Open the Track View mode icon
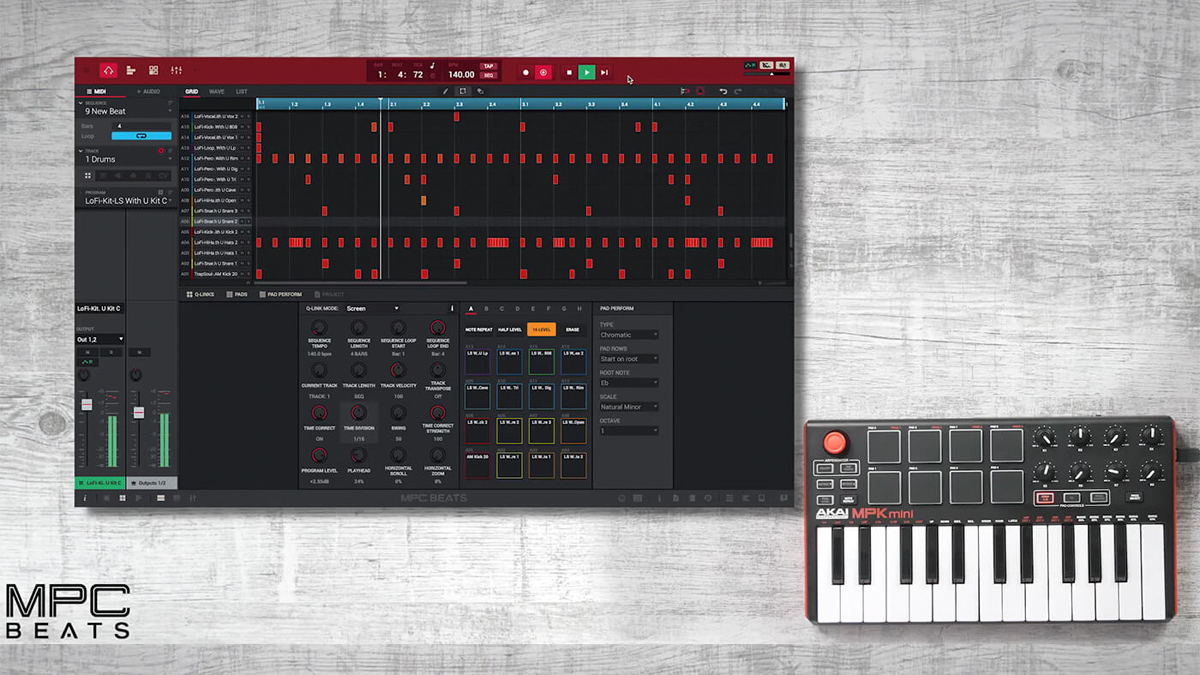Viewport: 1200px width, 675px height. point(131,71)
